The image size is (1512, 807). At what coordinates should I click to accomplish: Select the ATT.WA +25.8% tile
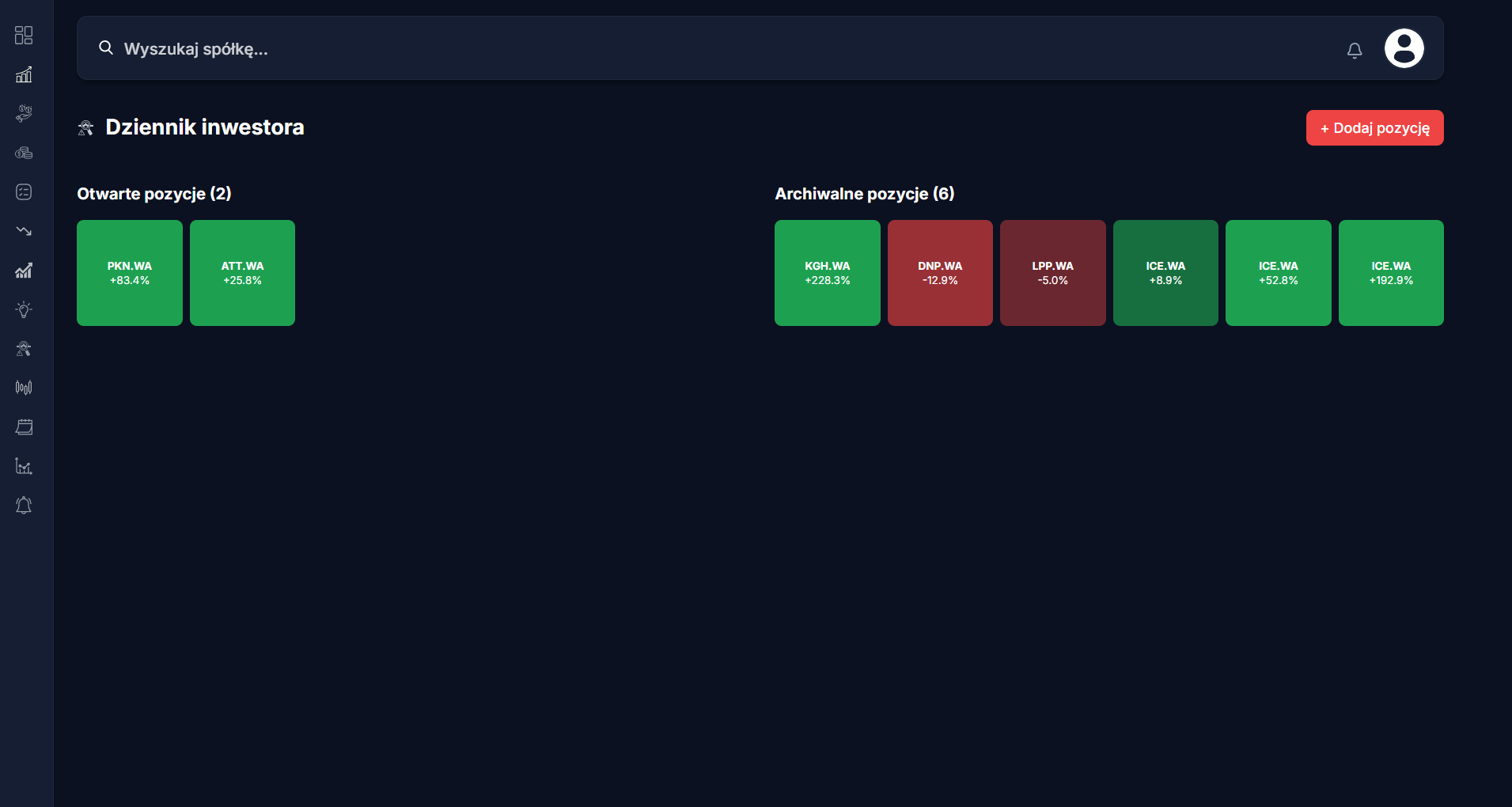point(242,273)
